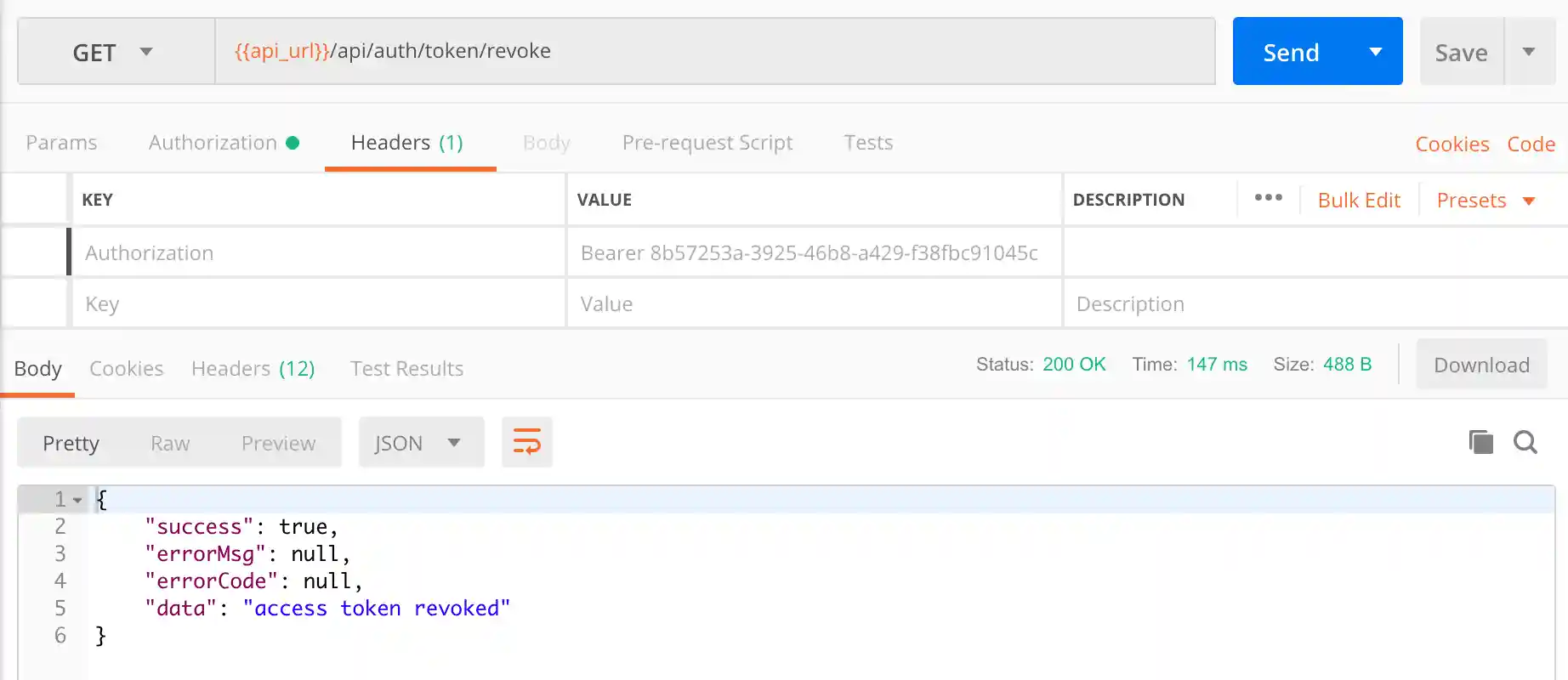1568x680 pixels.
Task: Open the Presets dropdown
Action: [x=1485, y=201]
